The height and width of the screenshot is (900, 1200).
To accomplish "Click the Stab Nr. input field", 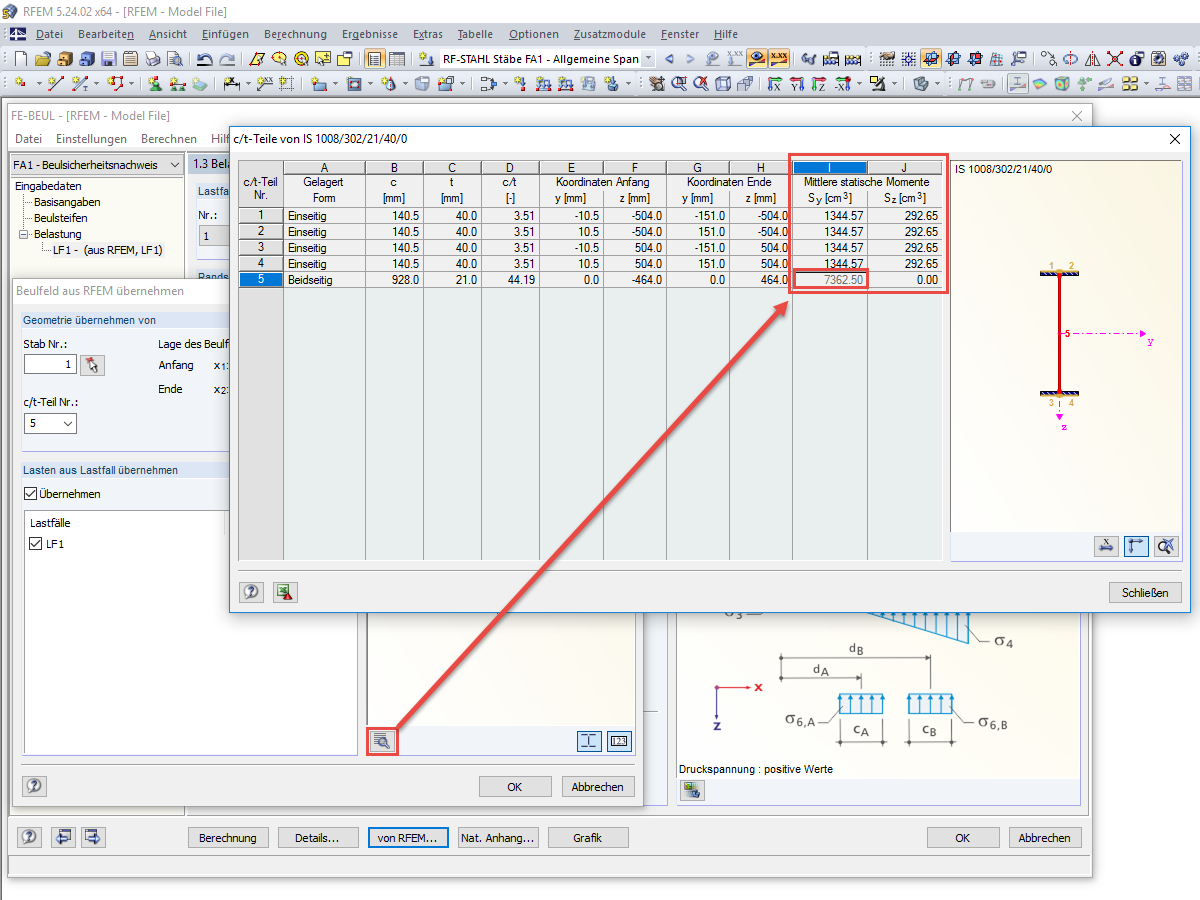I will coord(50,365).
